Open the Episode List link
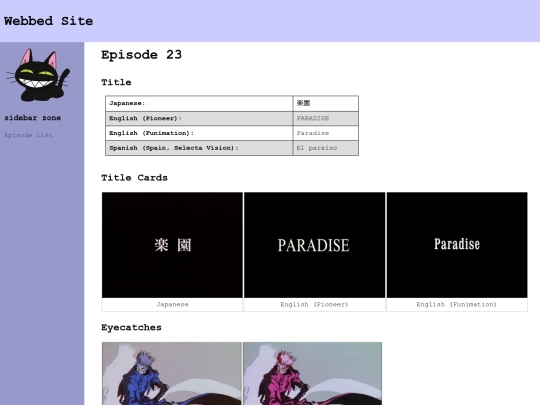Image resolution: width=540 pixels, height=405 pixels. pos(28,135)
